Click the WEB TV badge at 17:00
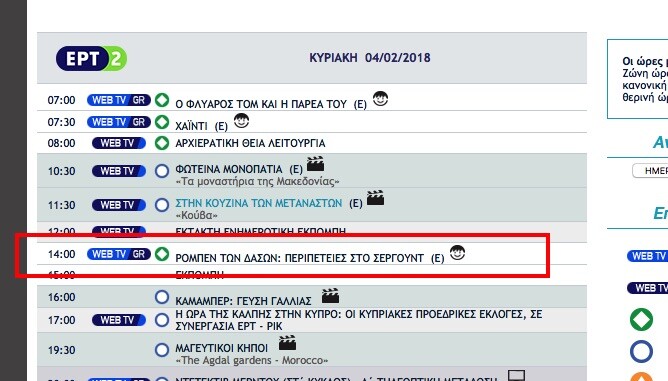This screenshot has height=381, width=668. tap(119, 320)
